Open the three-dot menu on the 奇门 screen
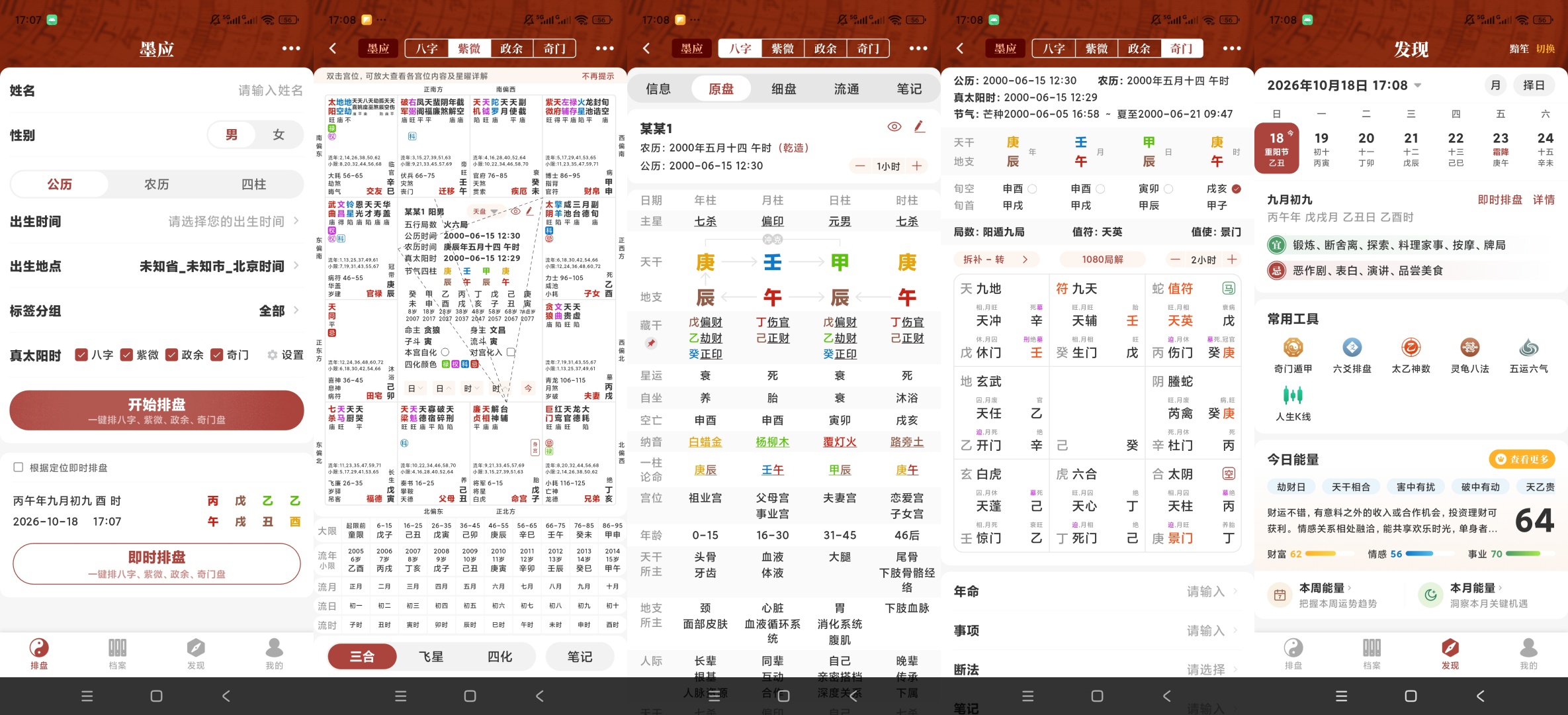Screen dimensions: 1568x715 [1232, 48]
